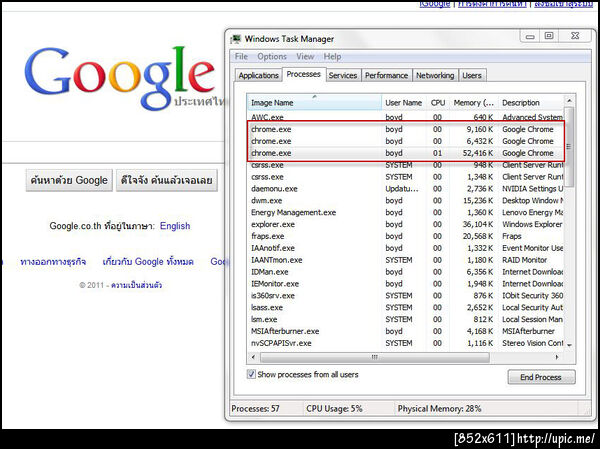The height and width of the screenshot is (449, 600).
Task: Select the fraps.exe process
Action: (x=405, y=236)
